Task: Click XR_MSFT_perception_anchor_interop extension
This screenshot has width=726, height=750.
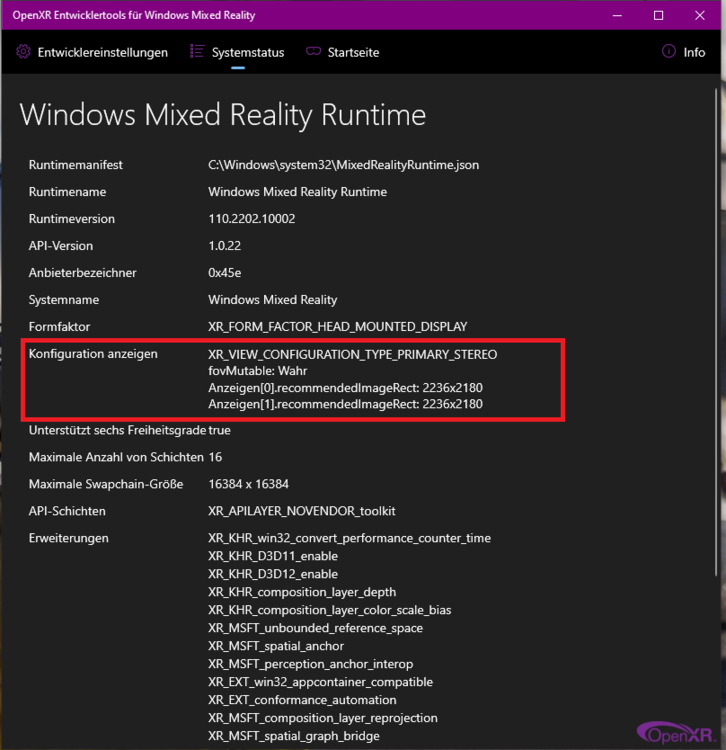Action: (310, 664)
